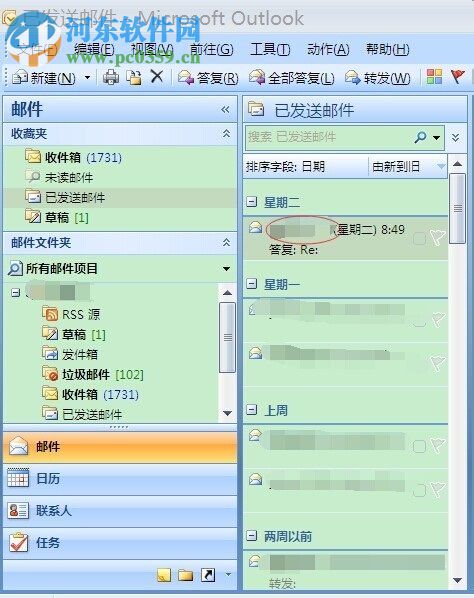Click the 全部答复(L) button
Image resolution: width=474 pixels, height=598 pixels.
[292, 78]
